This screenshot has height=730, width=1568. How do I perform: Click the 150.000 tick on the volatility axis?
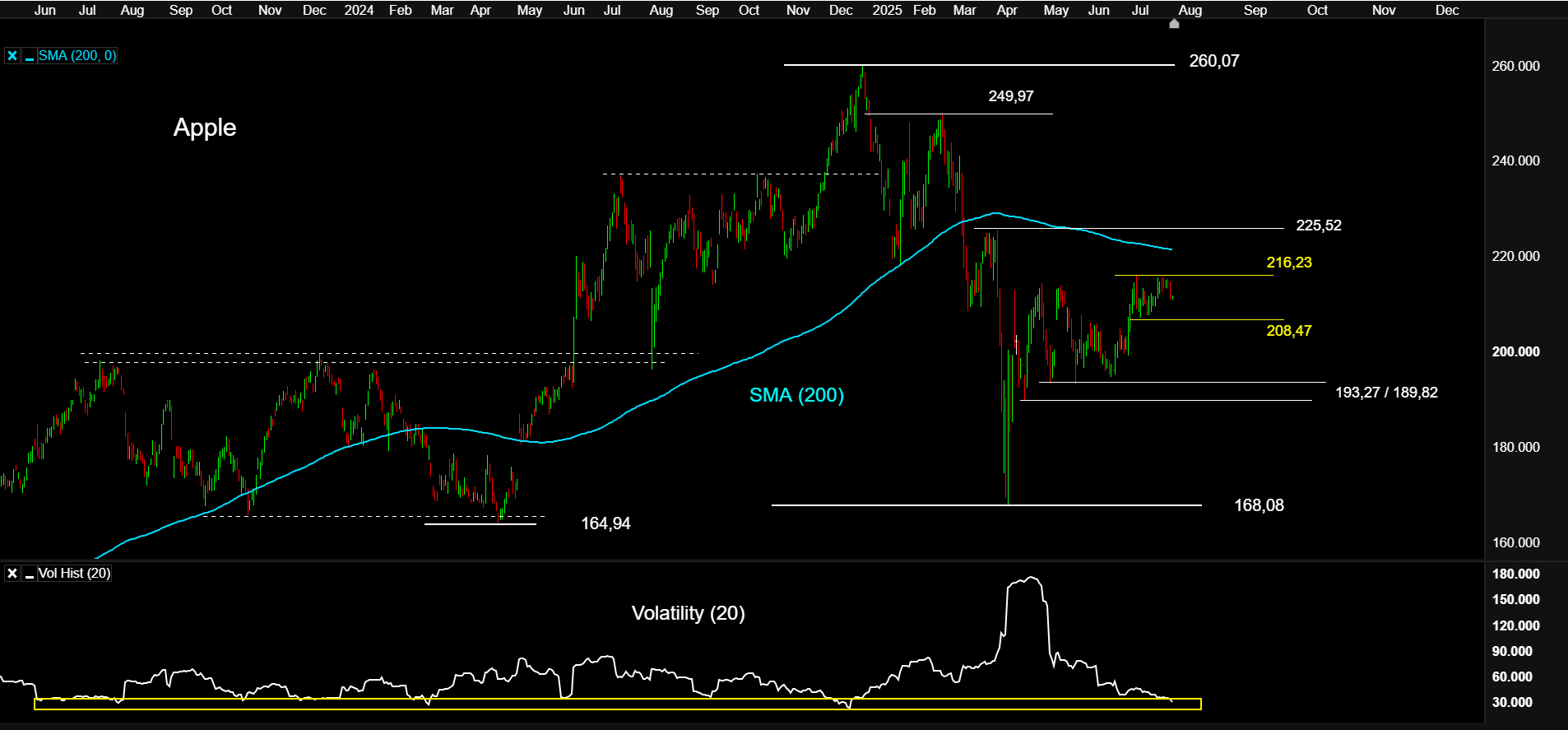click(x=1515, y=599)
